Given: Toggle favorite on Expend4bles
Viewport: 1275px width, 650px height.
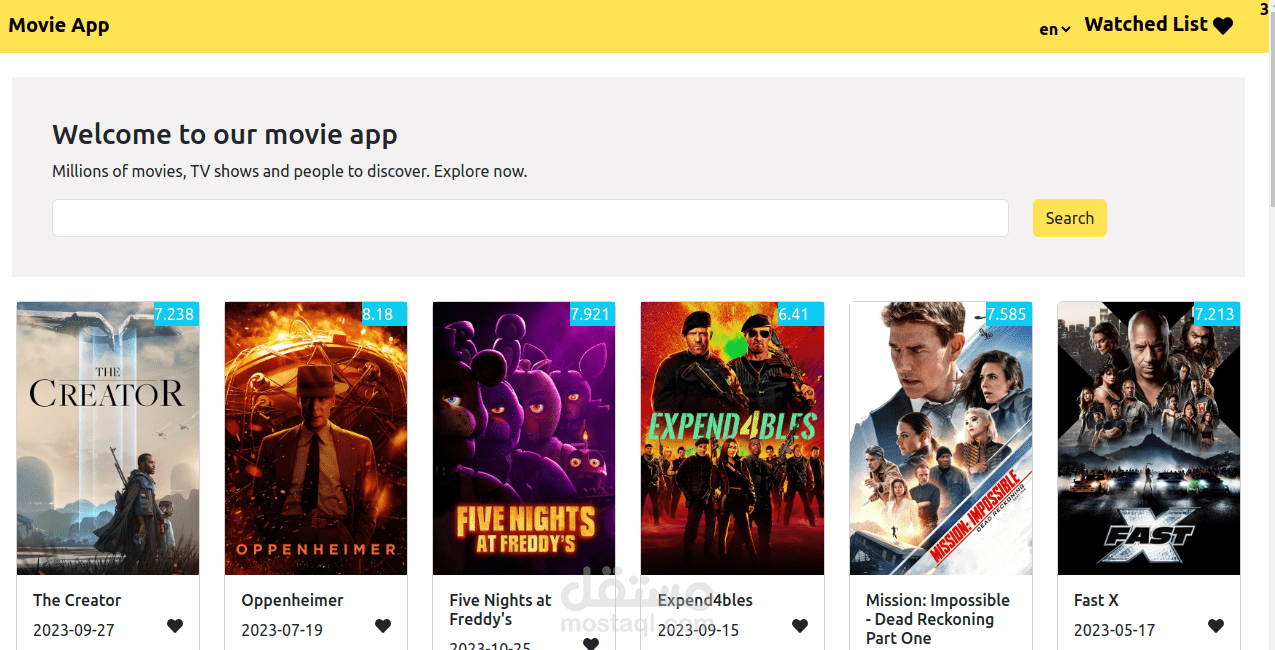Looking at the screenshot, I should [x=799, y=626].
